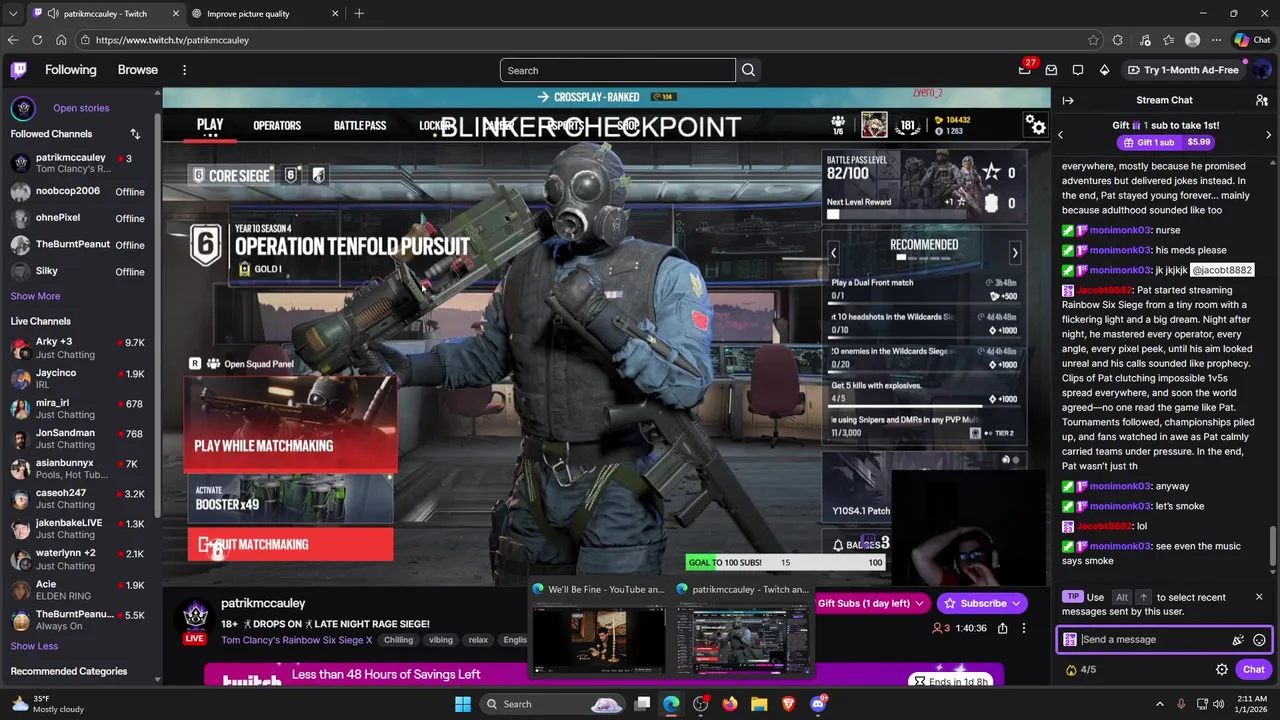This screenshot has width=1280, height=720.
Task: Open Browse in Twitch nav
Action: [138, 70]
